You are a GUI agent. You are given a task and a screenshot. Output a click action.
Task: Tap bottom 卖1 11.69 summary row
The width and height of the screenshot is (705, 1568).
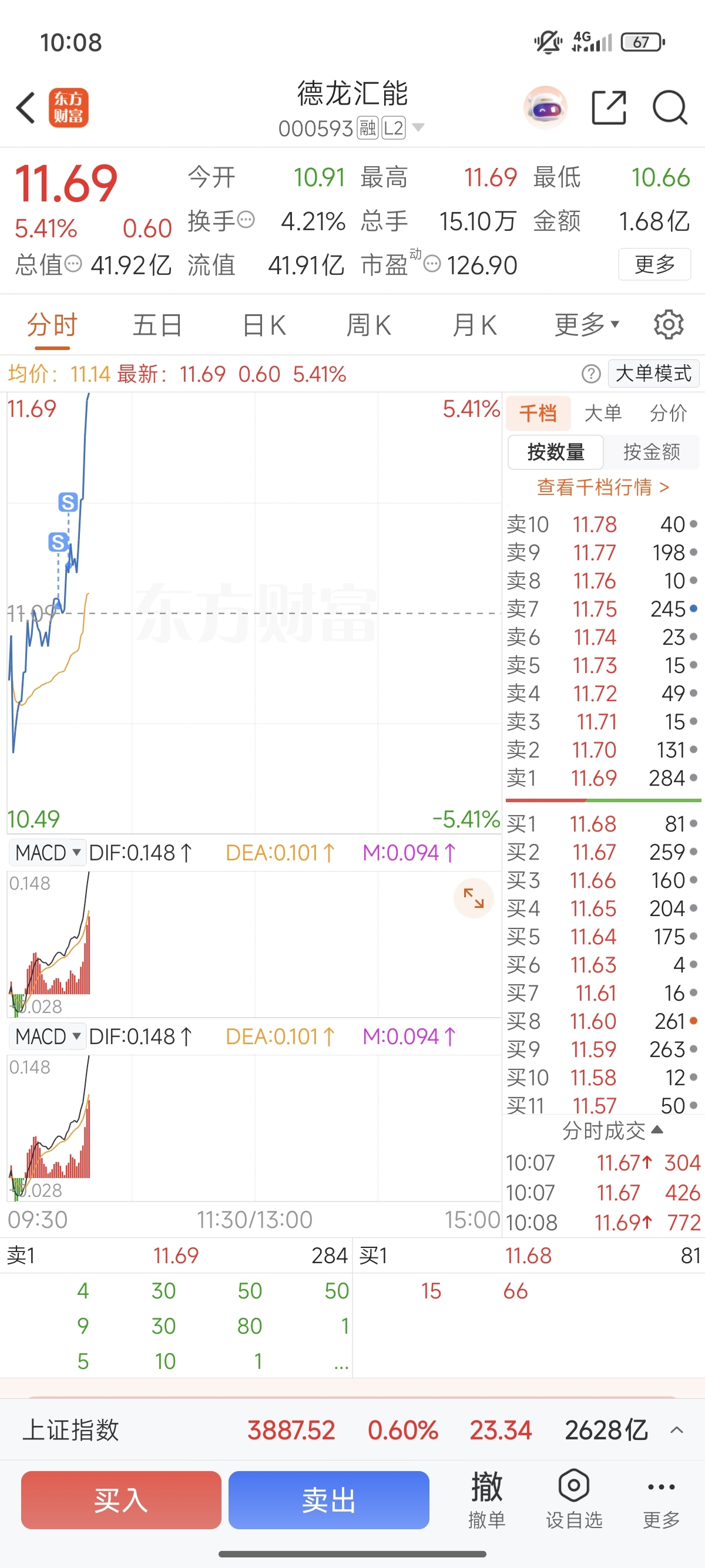coord(177,1255)
